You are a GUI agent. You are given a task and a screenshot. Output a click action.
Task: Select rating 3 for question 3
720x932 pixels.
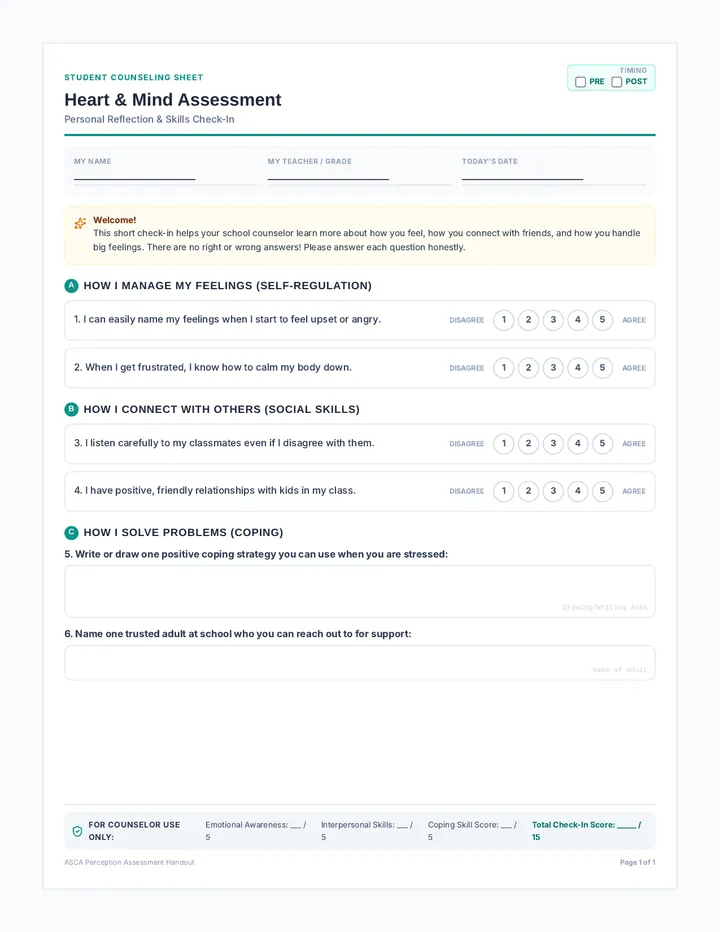point(553,443)
